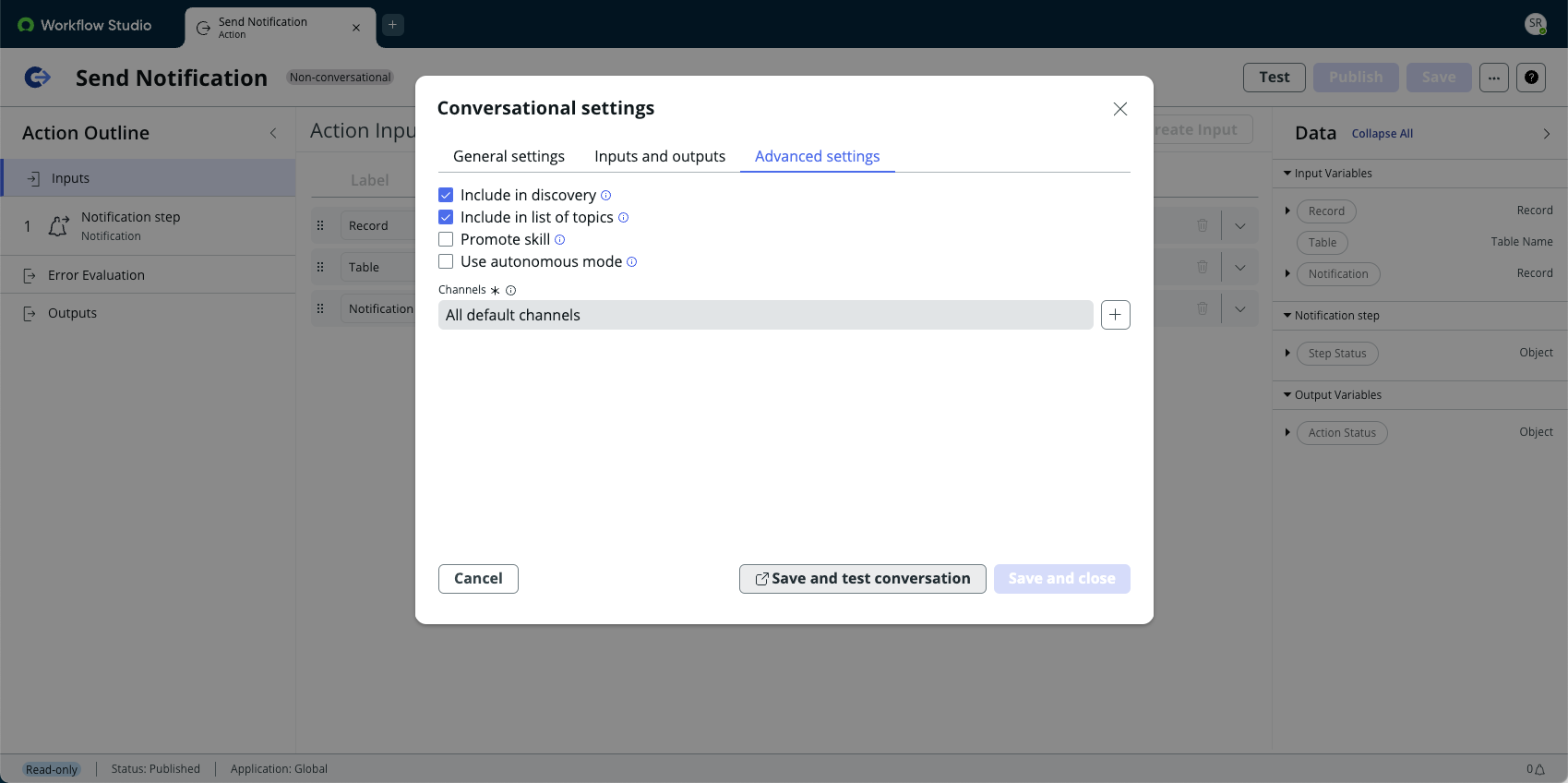The image size is (1568, 783).
Task: Select Inputs in Action Outline
Action: point(148,178)
